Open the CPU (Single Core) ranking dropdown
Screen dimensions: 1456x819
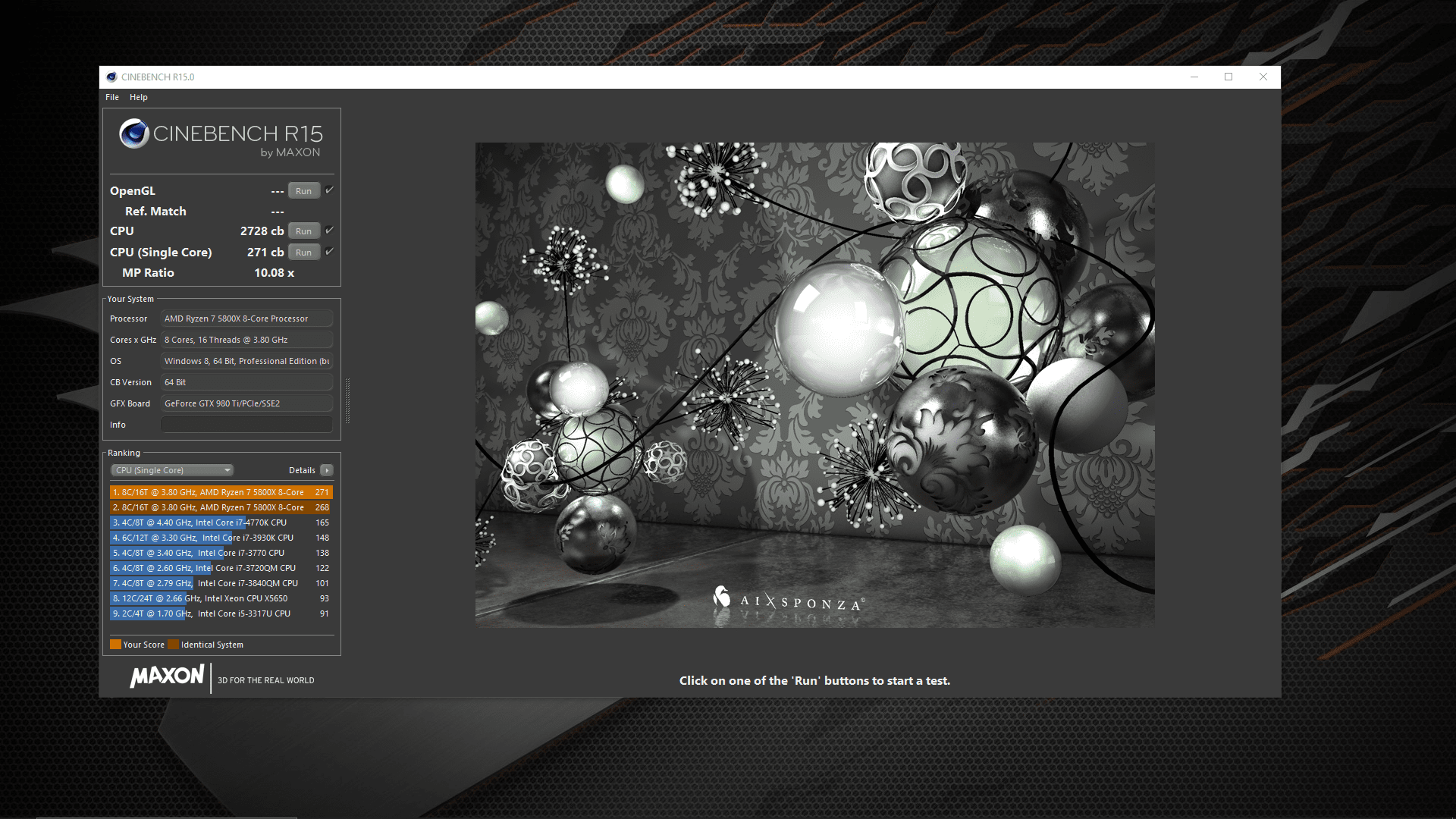pyautogui.click(x=172, y=470)
